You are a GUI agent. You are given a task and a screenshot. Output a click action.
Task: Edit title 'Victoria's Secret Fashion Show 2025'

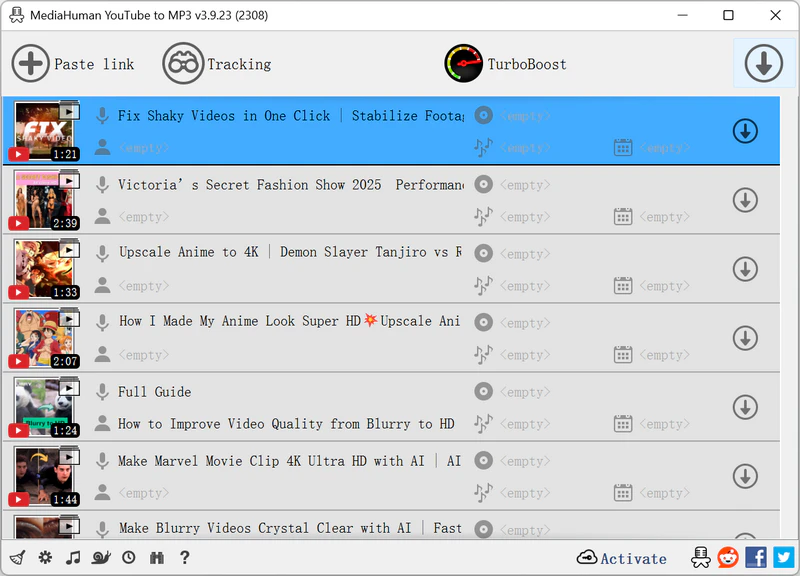click(291, 185)
